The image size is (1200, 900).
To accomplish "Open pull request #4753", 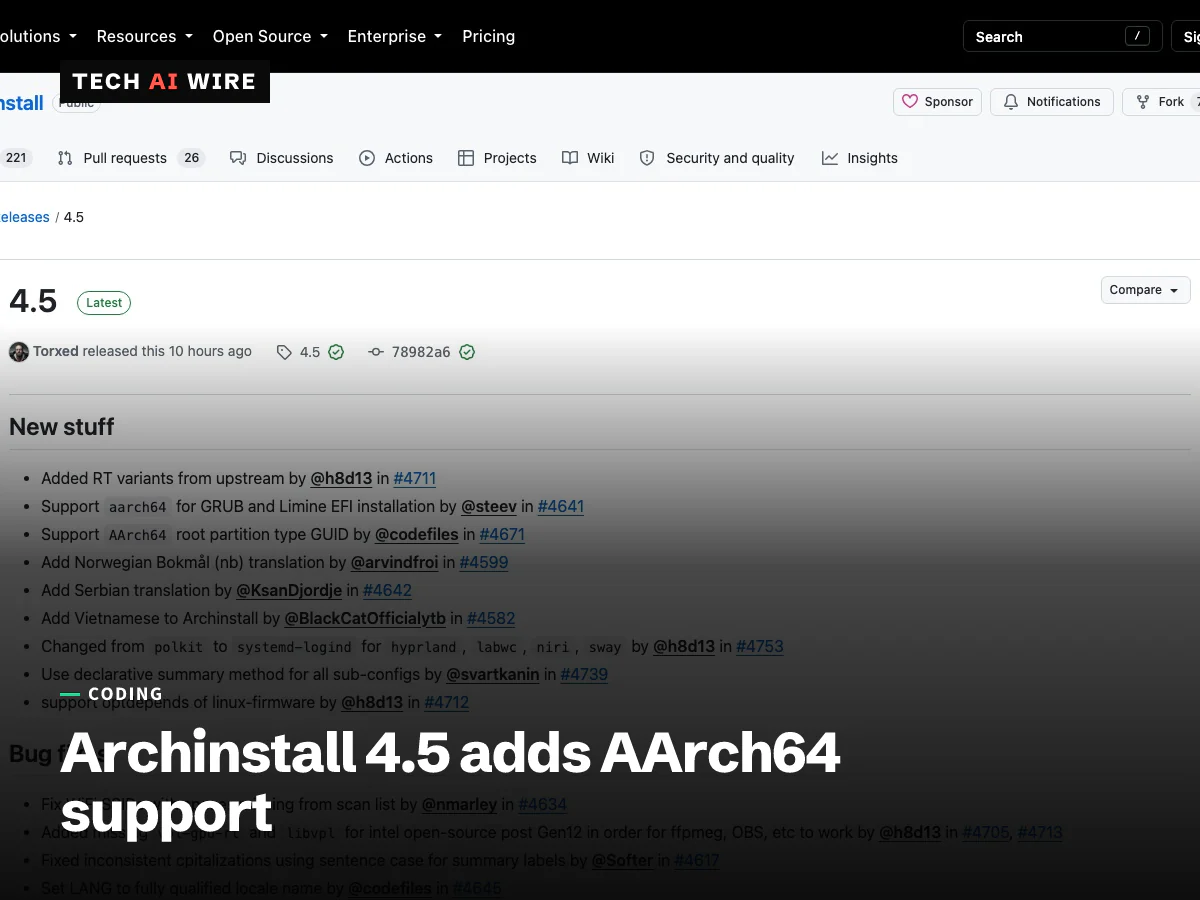I will pos(760,646).
